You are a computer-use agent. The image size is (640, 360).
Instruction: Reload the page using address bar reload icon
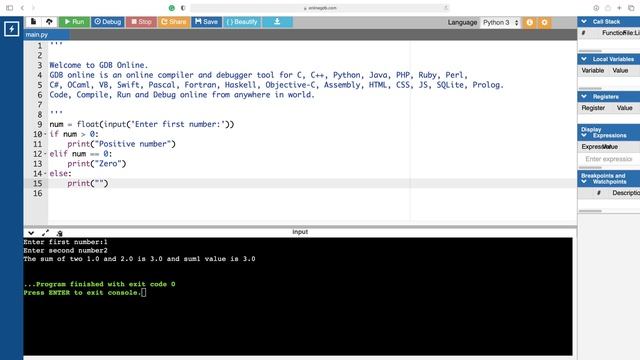[x=446, y=8]
